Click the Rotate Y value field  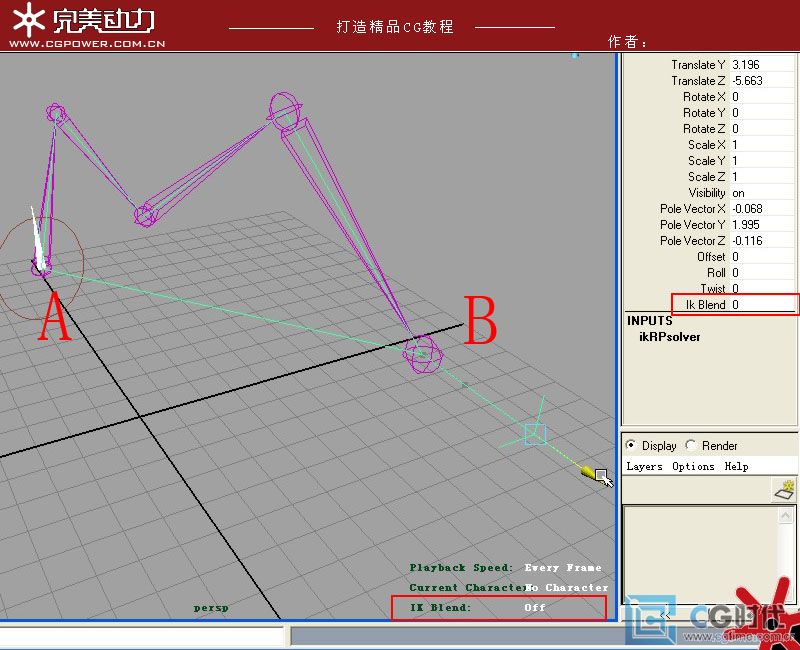[x=763, y=113]
